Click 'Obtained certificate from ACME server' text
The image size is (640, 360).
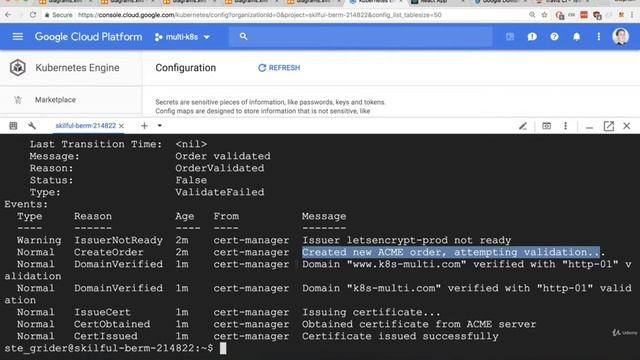coord(419,324)
